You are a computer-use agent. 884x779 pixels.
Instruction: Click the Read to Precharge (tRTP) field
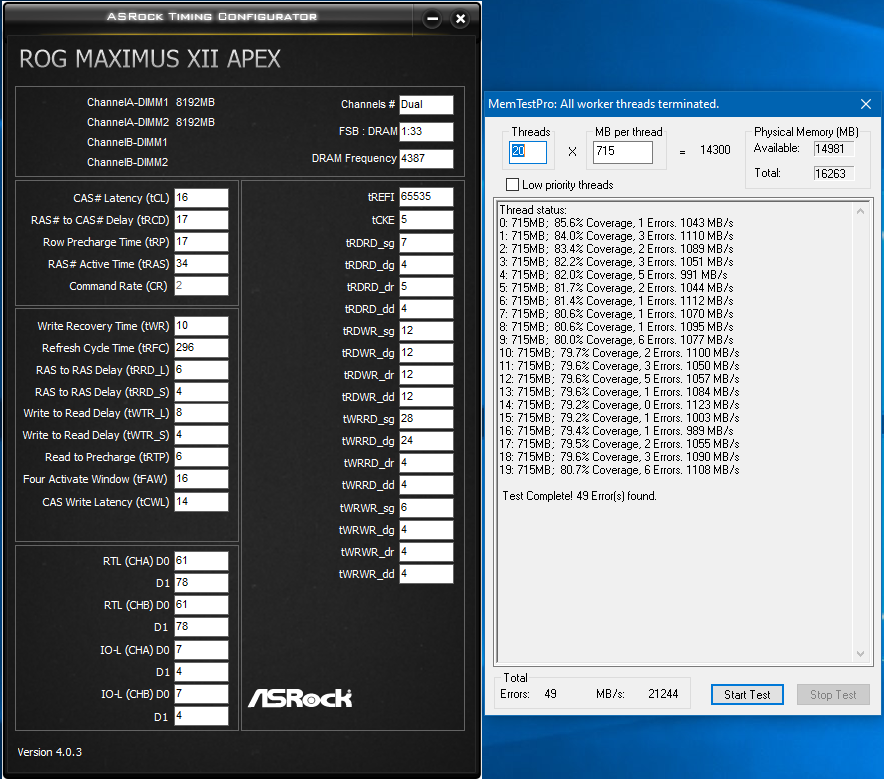[x=201, y=457]
